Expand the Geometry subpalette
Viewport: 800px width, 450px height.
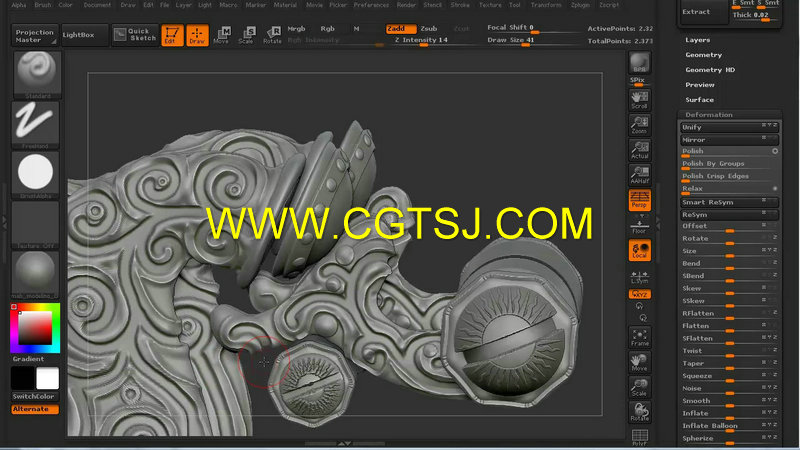(x=704, y=55)
